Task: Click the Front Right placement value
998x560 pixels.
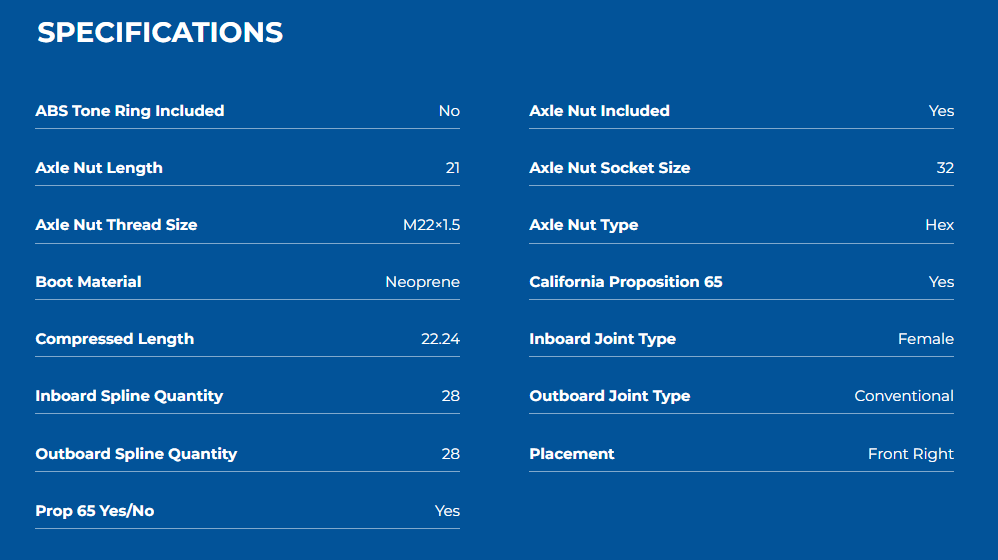Action: point(910,454)
